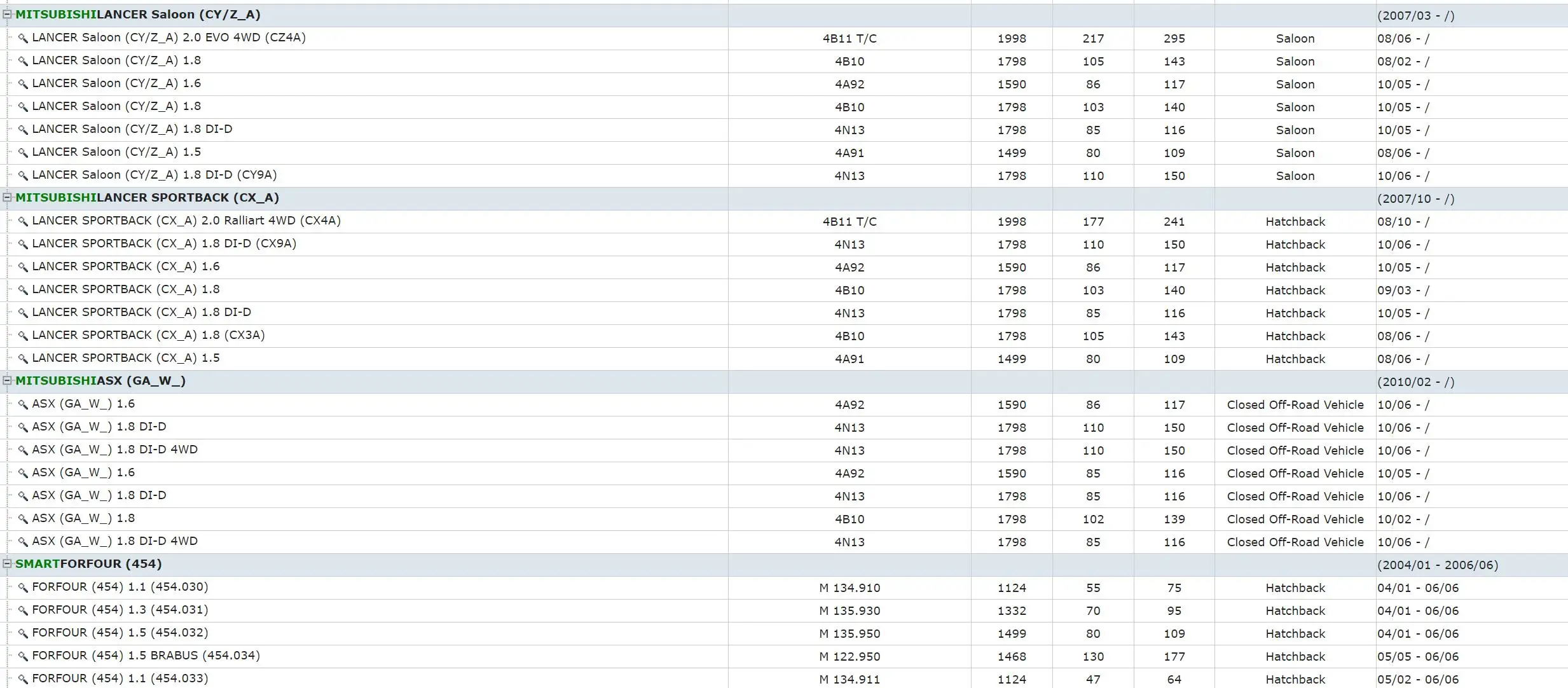This screenshot has height=688, width=1568.
Task: Select LANCER SPORTBACK 1.8 DI-D (CX9A)
Action: click(784, 244)
